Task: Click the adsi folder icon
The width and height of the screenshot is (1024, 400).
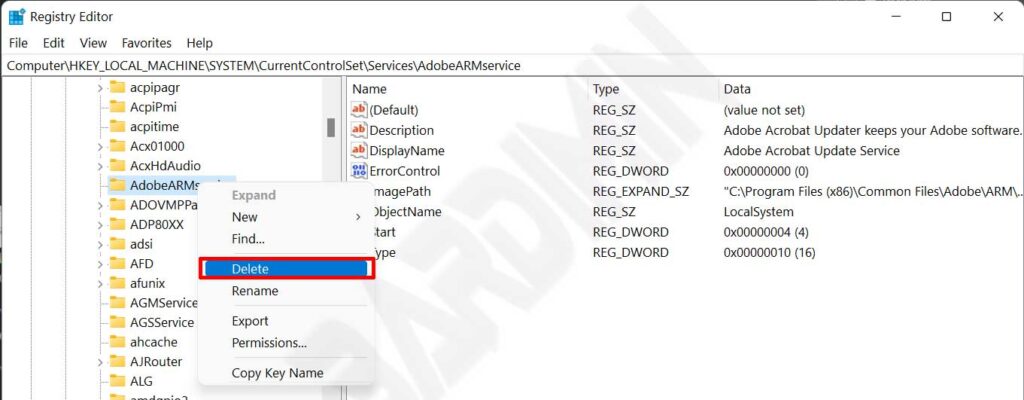Action: [x=117, y=244]
